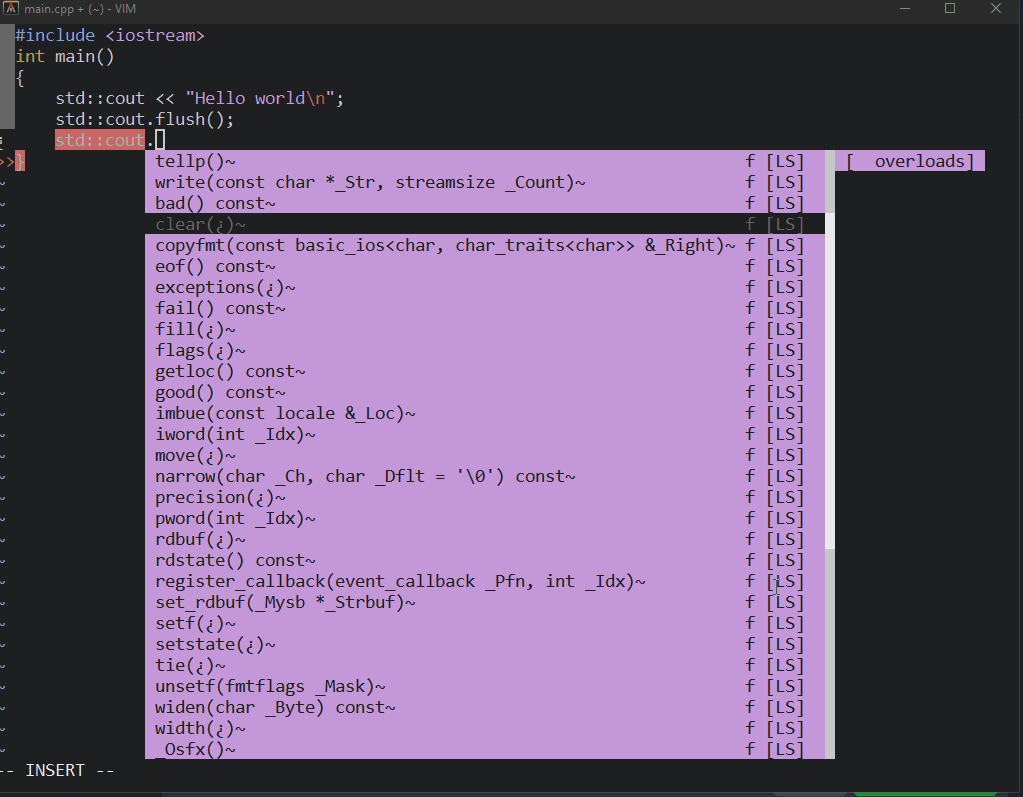1023x797 pixels.
Task: Place cursor on std::cout.flush(); line
Action: (144, 119)
